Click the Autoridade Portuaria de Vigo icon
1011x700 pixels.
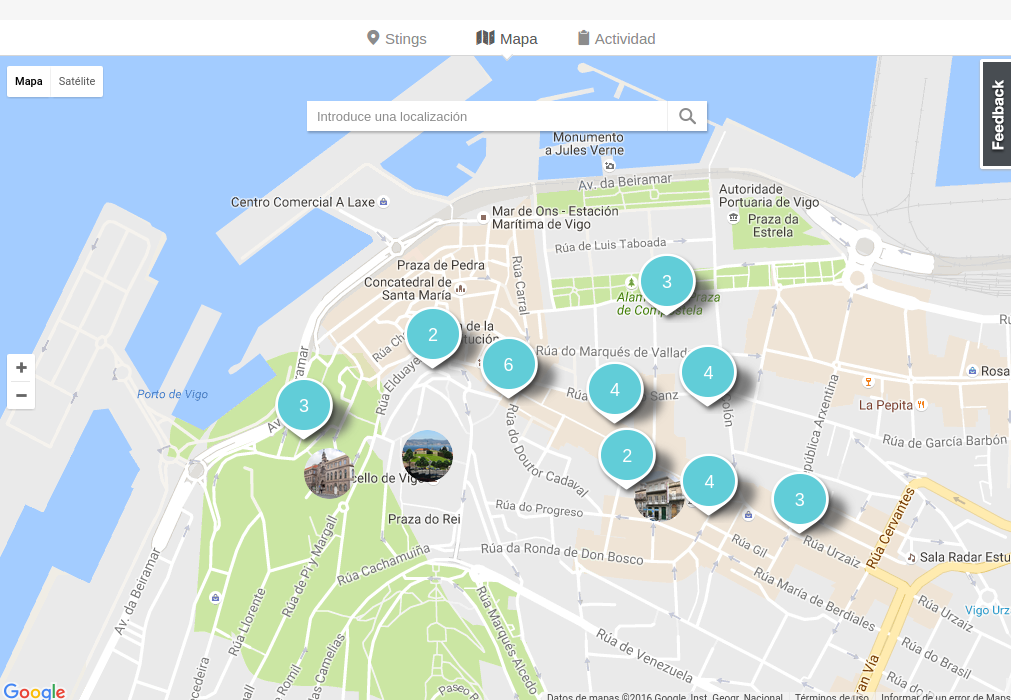point(733,218)
